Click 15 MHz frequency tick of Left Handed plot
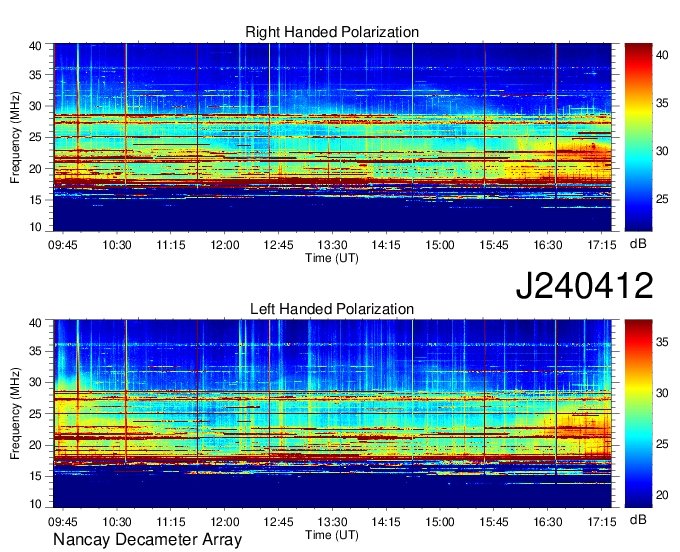 35,476
